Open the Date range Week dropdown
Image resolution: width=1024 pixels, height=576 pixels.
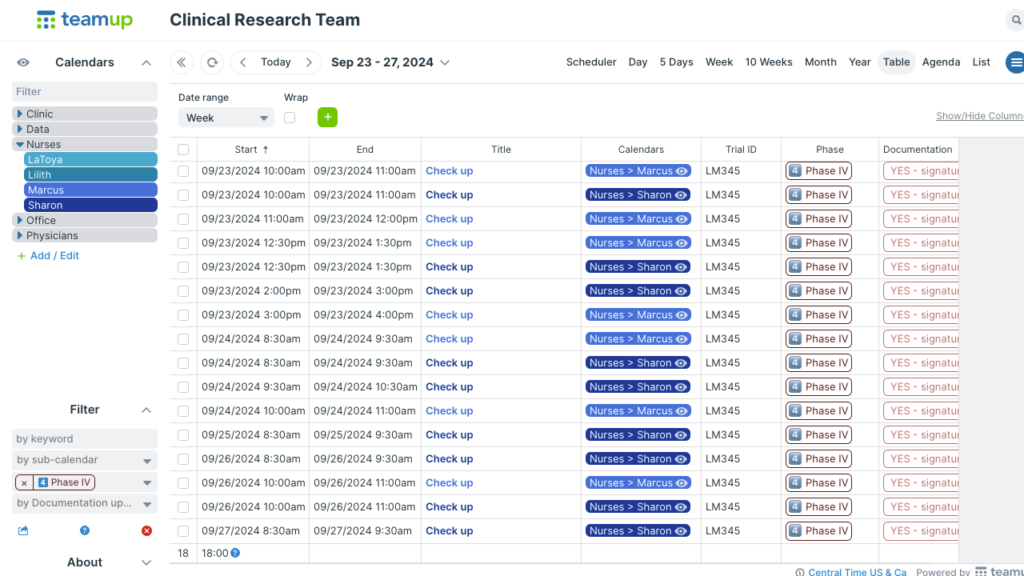[x=226, y=118]
